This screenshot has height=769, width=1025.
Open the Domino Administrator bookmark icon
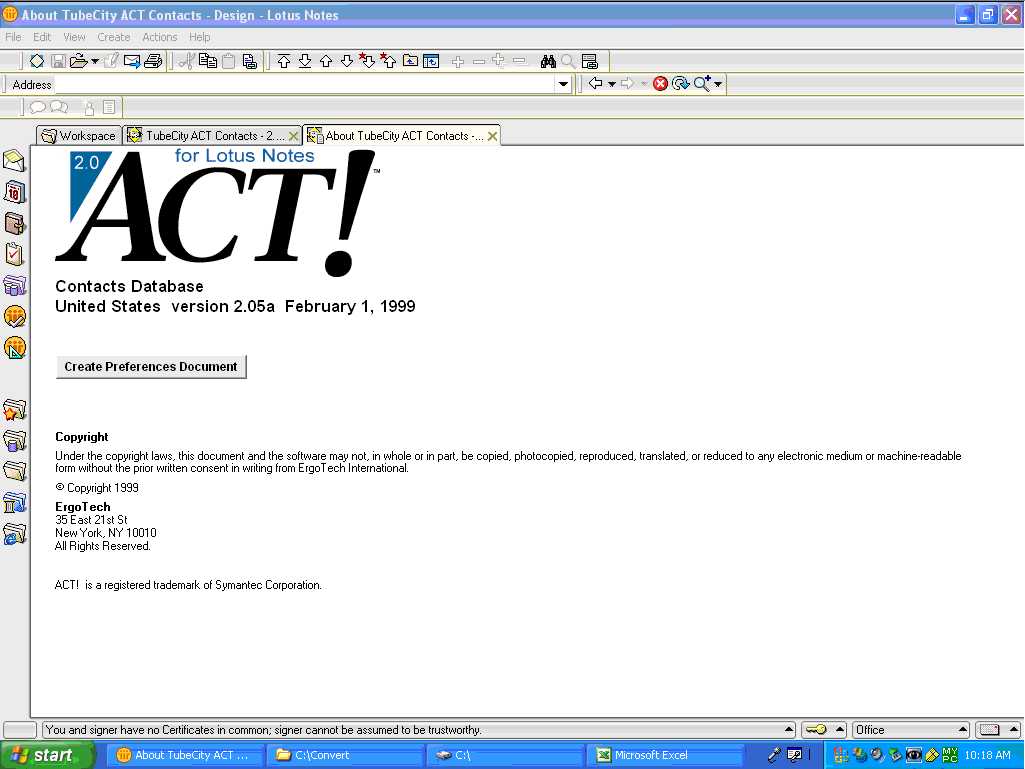(x=14, y=316)
